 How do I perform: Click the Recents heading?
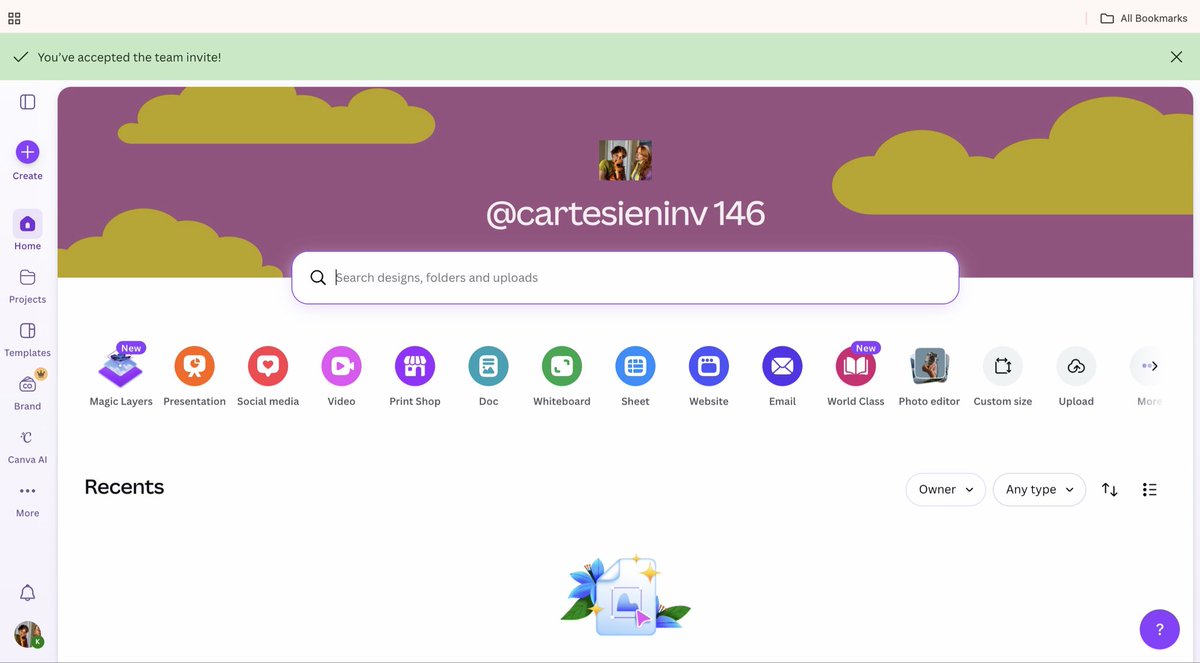[x=124, y=487]
